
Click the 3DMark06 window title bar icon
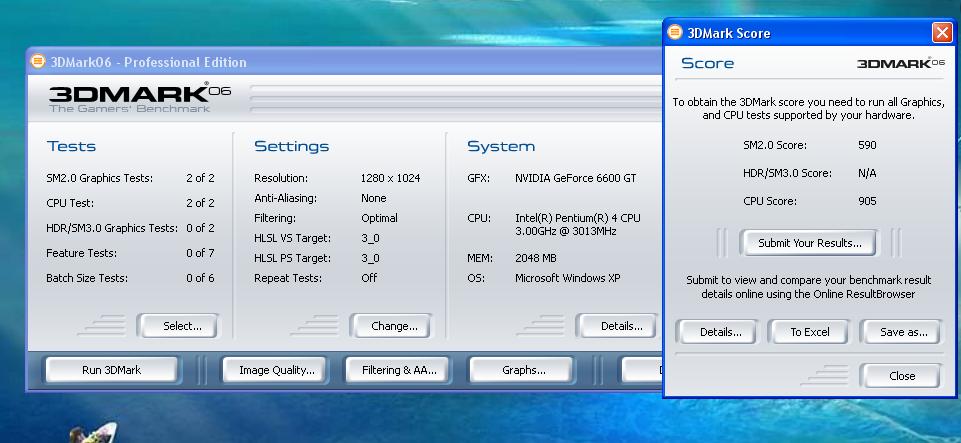(x=38, y=61)
